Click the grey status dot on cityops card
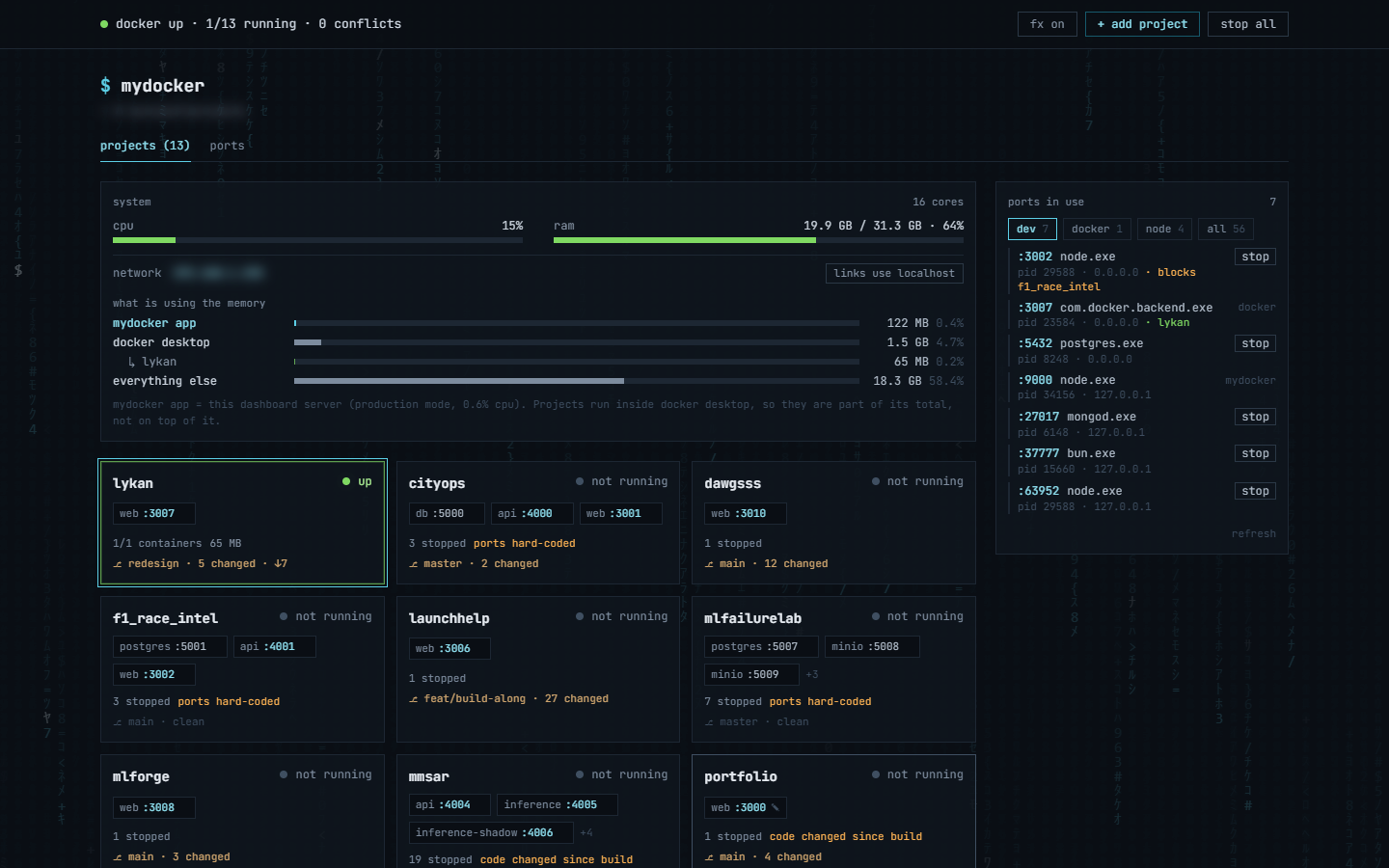This screenshot has width=1389, height=868. coord(580,481)
